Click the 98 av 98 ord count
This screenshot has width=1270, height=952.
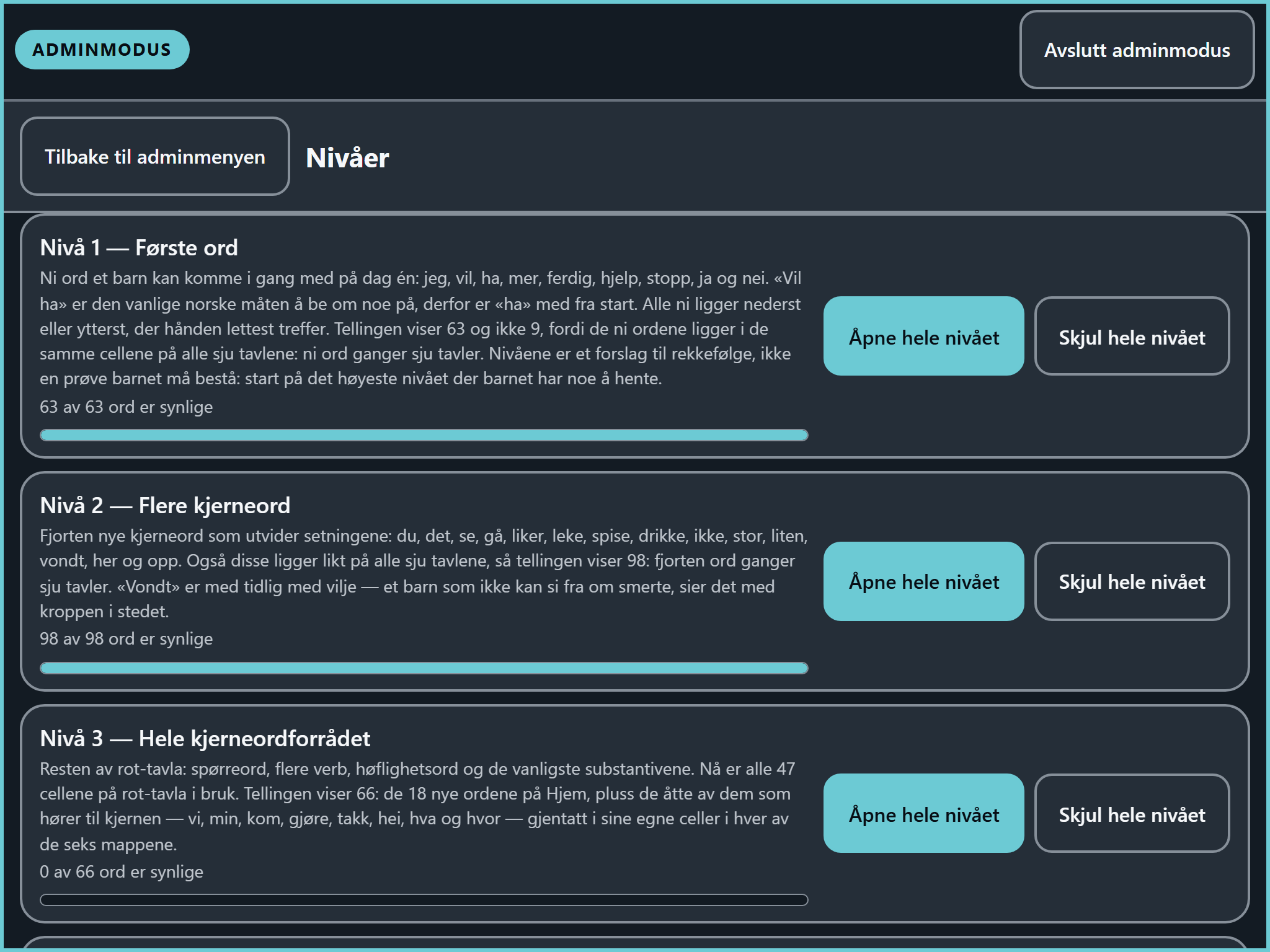pos(127,639)
